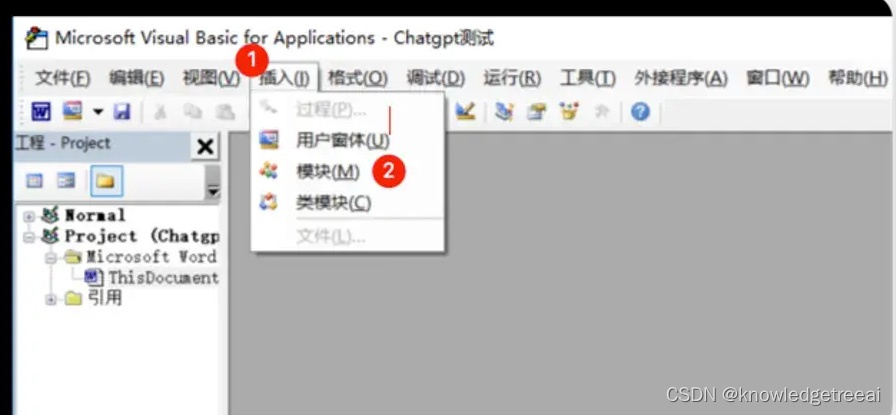Select the Microsoft Word folder item
This screenshot has height=415, width=896.
point(151,257)
